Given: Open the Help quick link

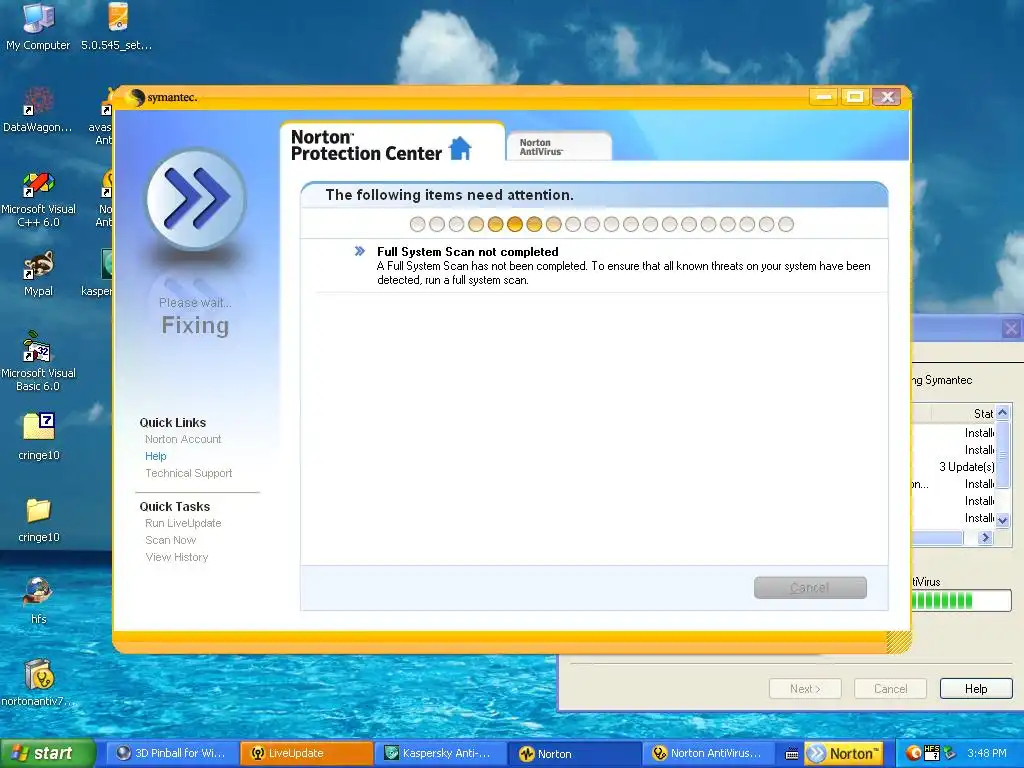Looking at the screenshot, I should [x=155, y=456].
